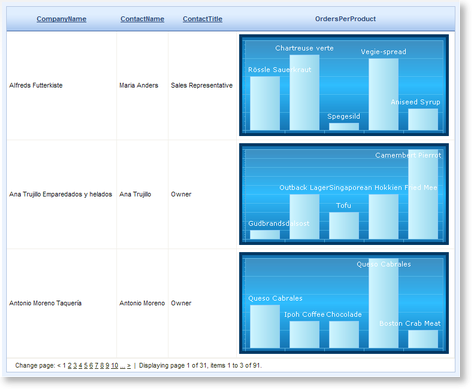Click the Chartreuse verte chart bar
472x389 pixels.
point(304,92)
